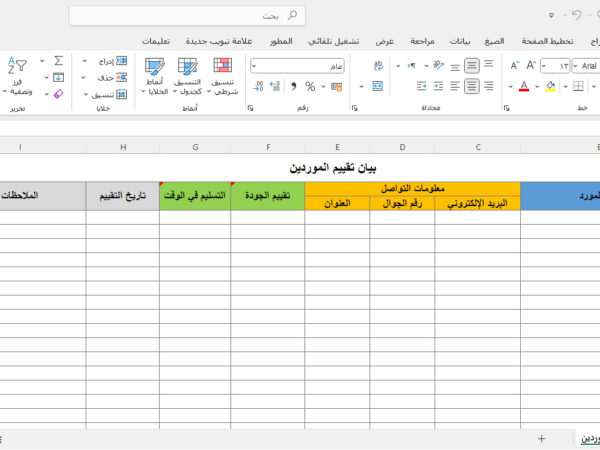Screen dimensions: 600x450
Task: Select the البريد الإلكتروني header cell
Action: click(478, 203)
